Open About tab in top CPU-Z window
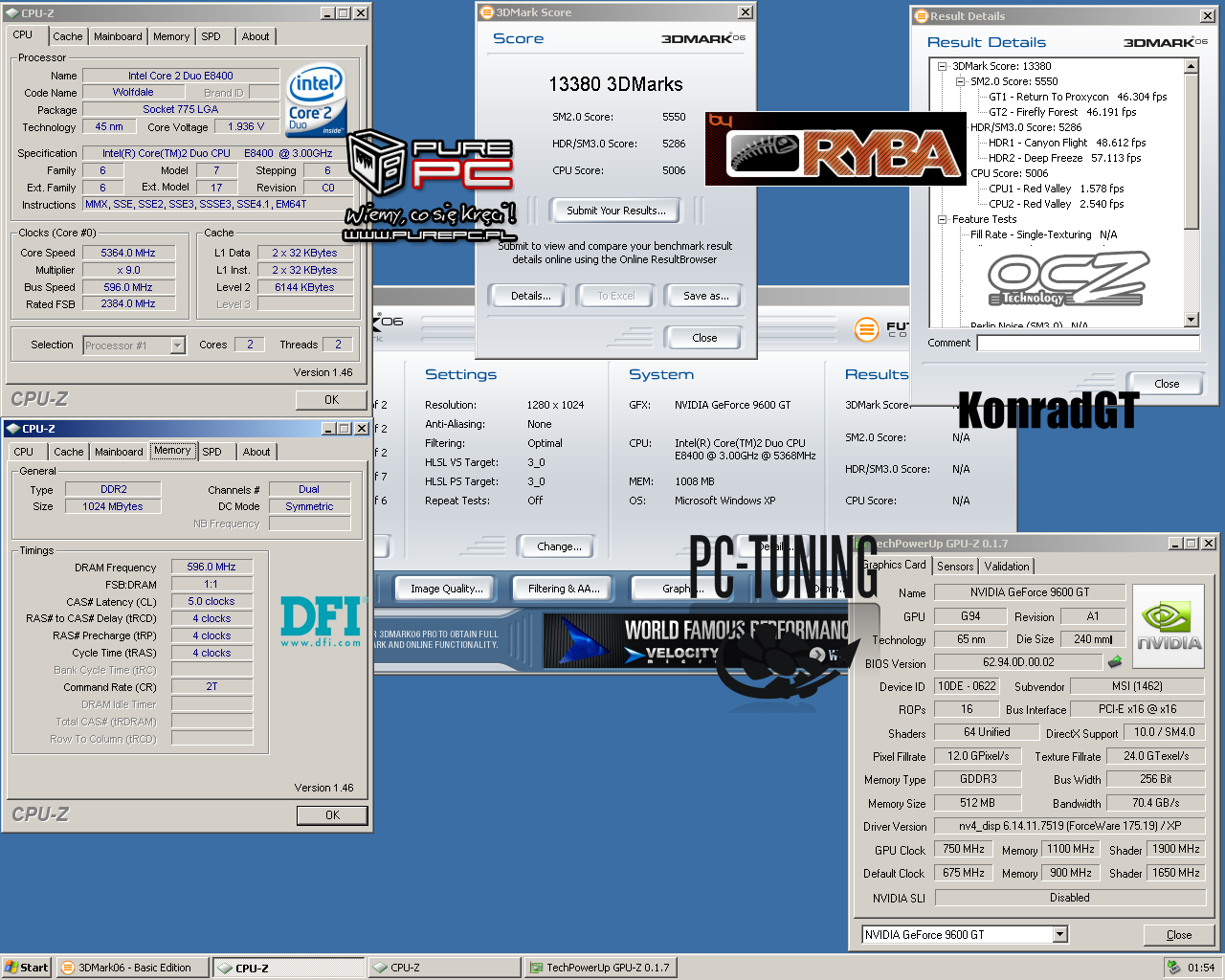The width and height of the screenshot is (1225, 980). (256, 36)
